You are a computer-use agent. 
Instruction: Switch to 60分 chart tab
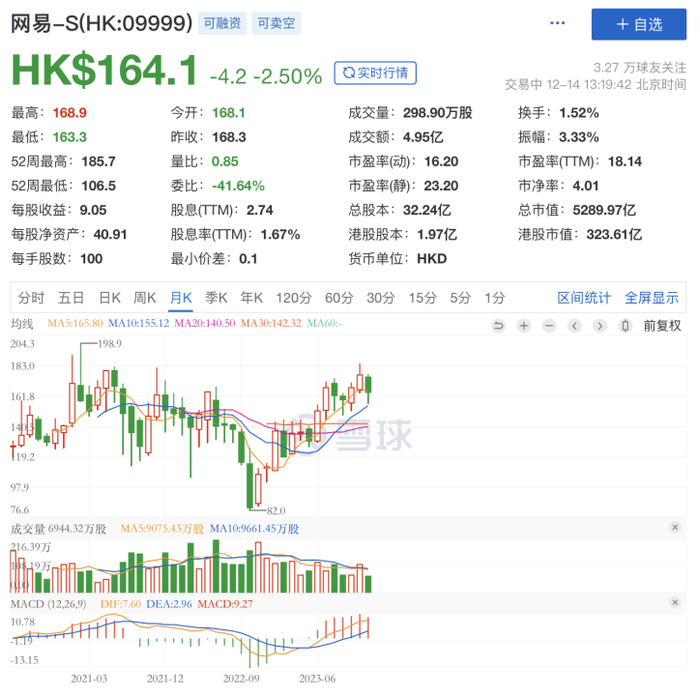(x=339, y=297)
